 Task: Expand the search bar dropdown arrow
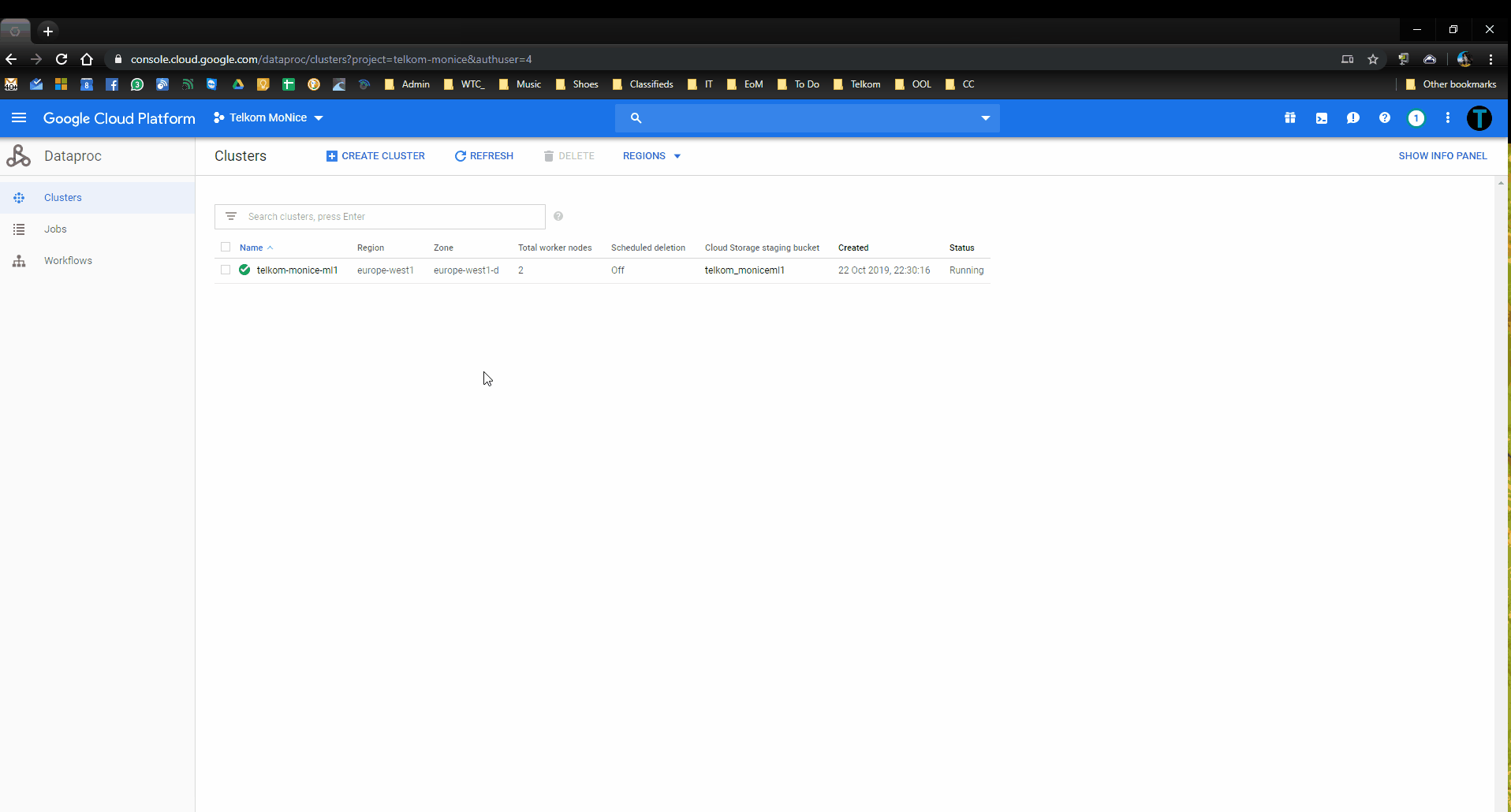[985, 118]
